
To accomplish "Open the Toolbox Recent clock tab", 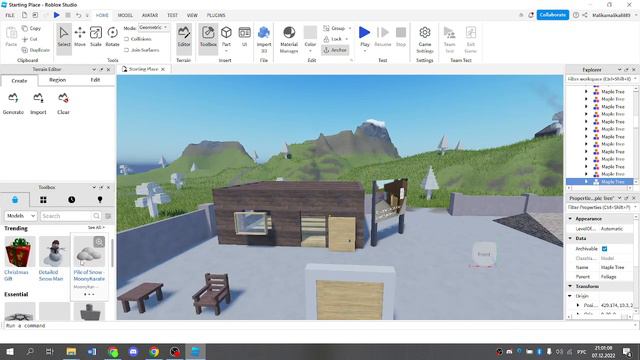I will point(71,200).
